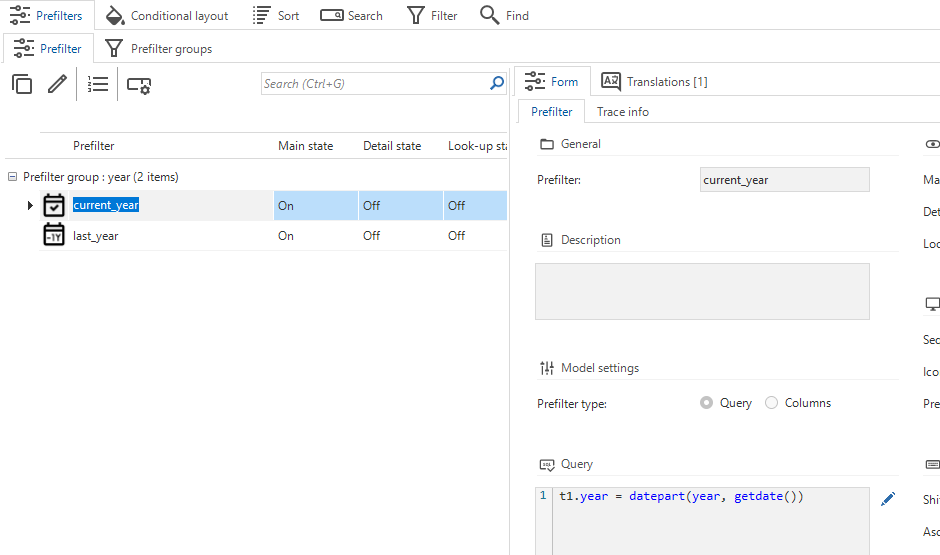The image size is (940, 555).
Task: Click the Query section icon
Action: coord(547,464)
